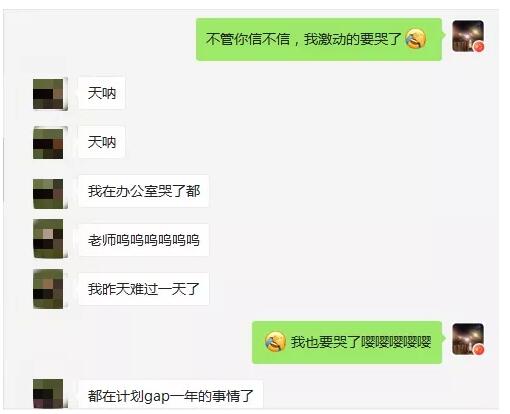Click the red badge on the lower sender avatar
Viewport: 510px width, 414px height.
point(479,349)
